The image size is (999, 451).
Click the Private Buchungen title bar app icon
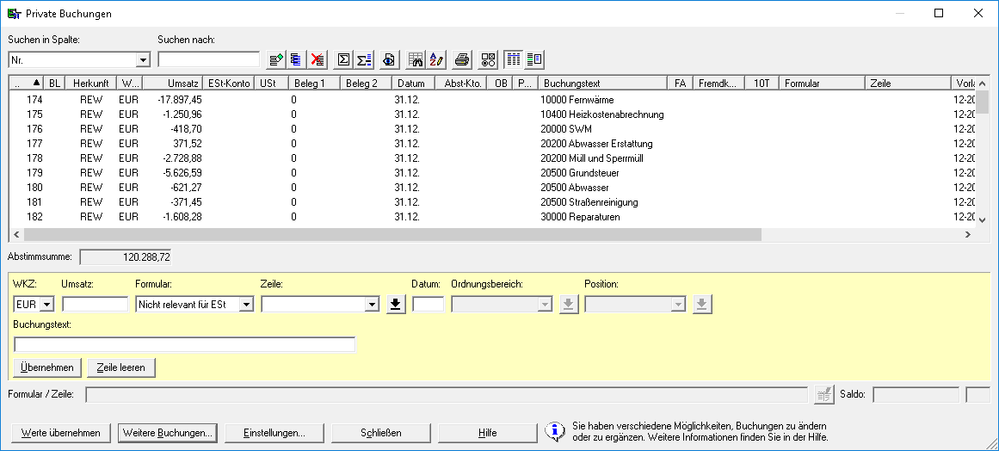[x=13, y=13]
